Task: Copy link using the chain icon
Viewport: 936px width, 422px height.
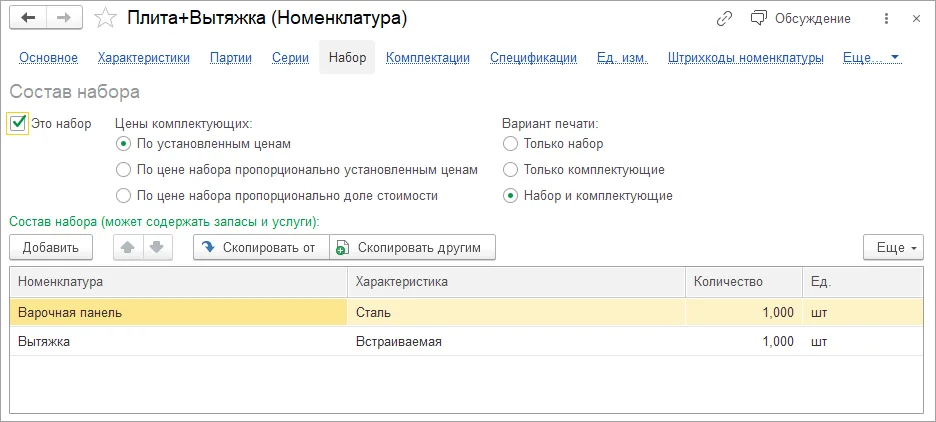Action: point(724,19)
